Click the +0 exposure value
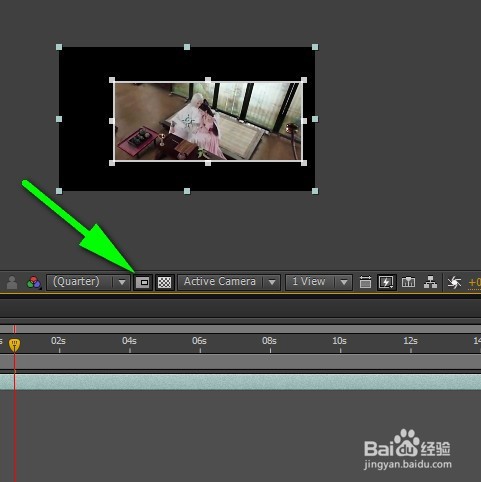The width and height of the screenshot is (481, 482). (474, 283)
